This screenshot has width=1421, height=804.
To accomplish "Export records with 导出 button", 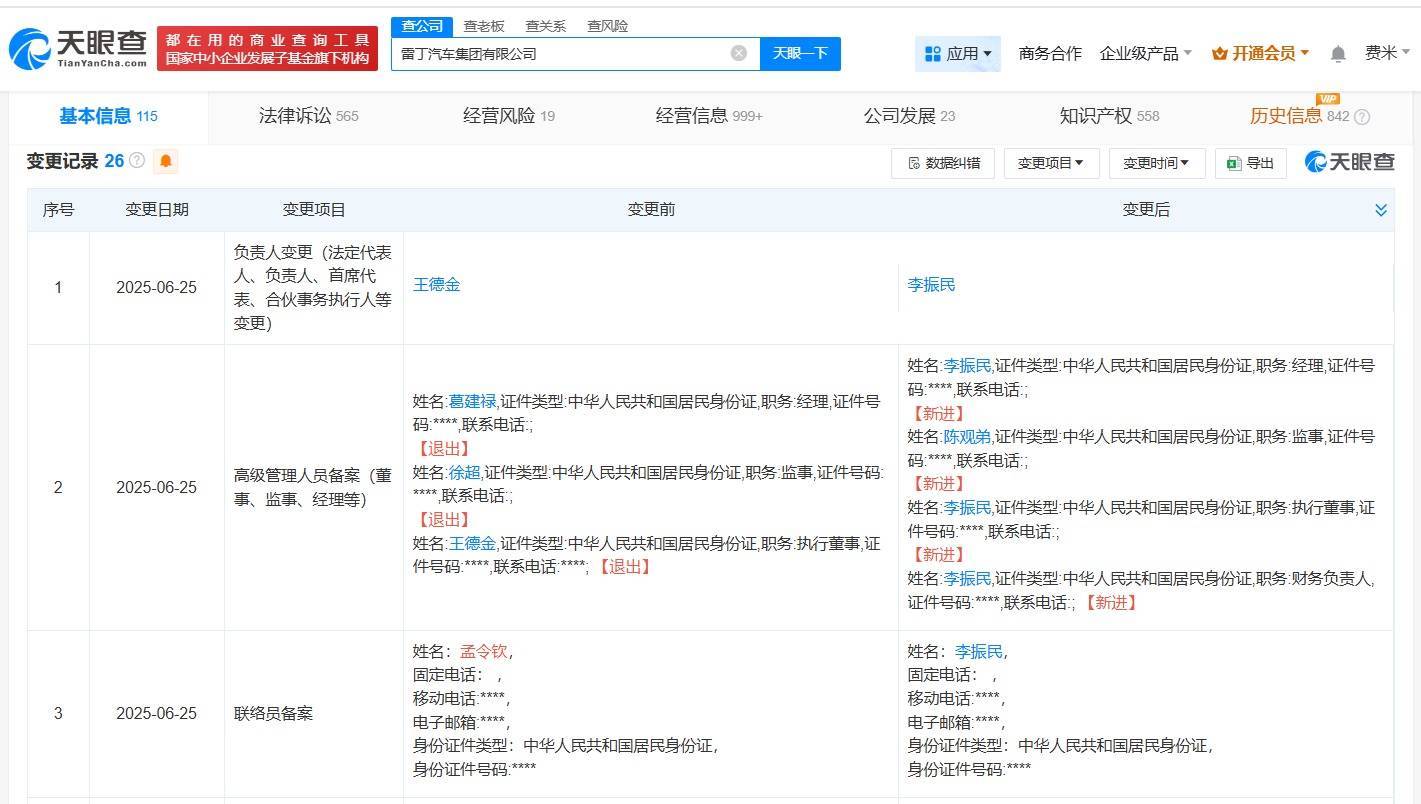I will click(x=1251, y=163).
